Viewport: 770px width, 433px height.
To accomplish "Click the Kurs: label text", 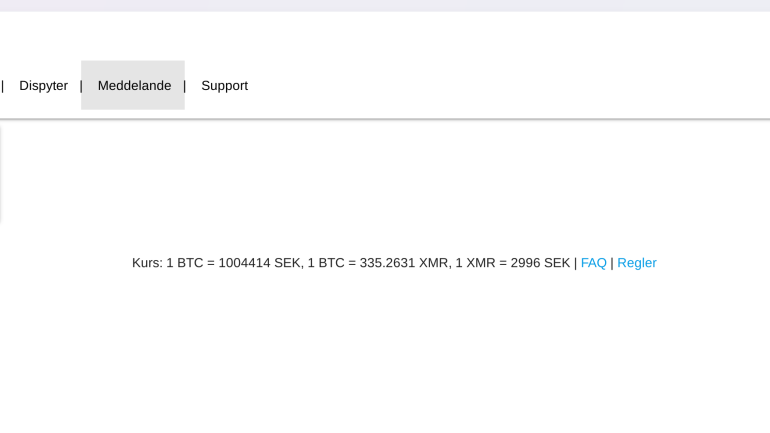I will (x=147, y=263).
